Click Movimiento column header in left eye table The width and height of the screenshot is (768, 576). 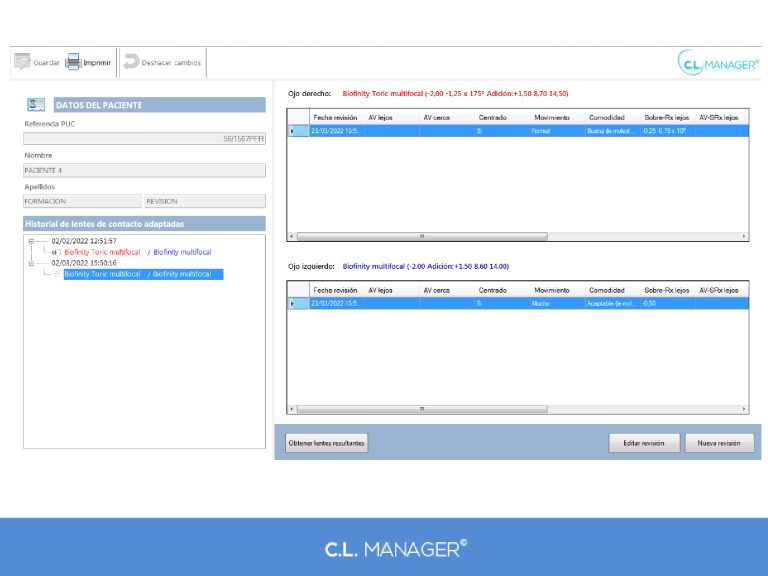[x=551, y=290]
